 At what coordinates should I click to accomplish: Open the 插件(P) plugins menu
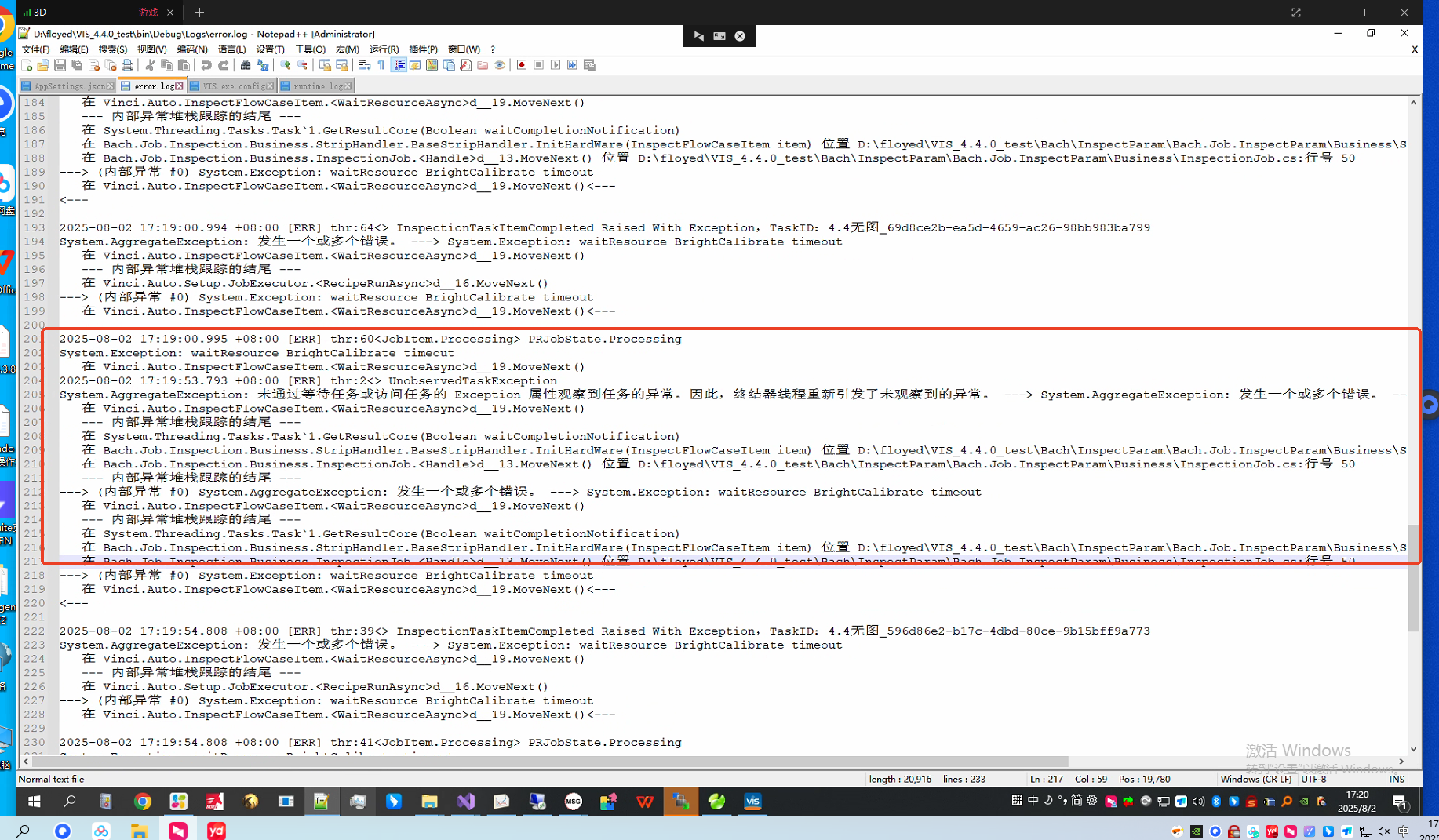pos(423,49)
